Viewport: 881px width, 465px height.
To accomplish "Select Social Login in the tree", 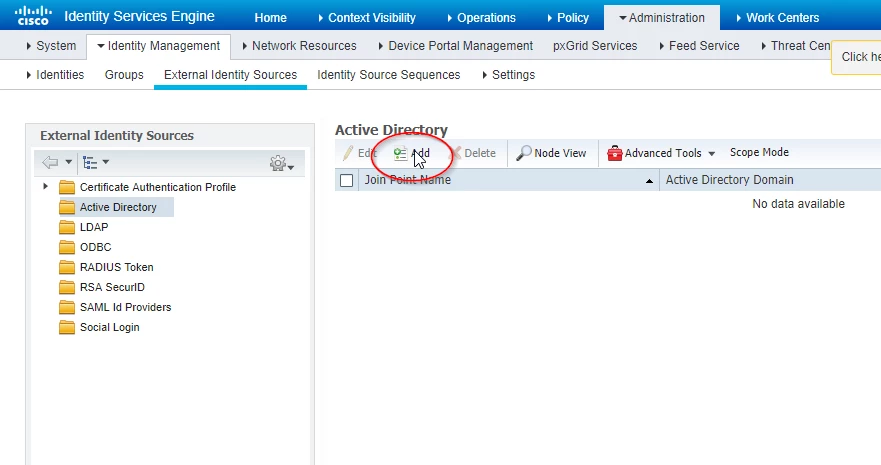I will (110, 327).
